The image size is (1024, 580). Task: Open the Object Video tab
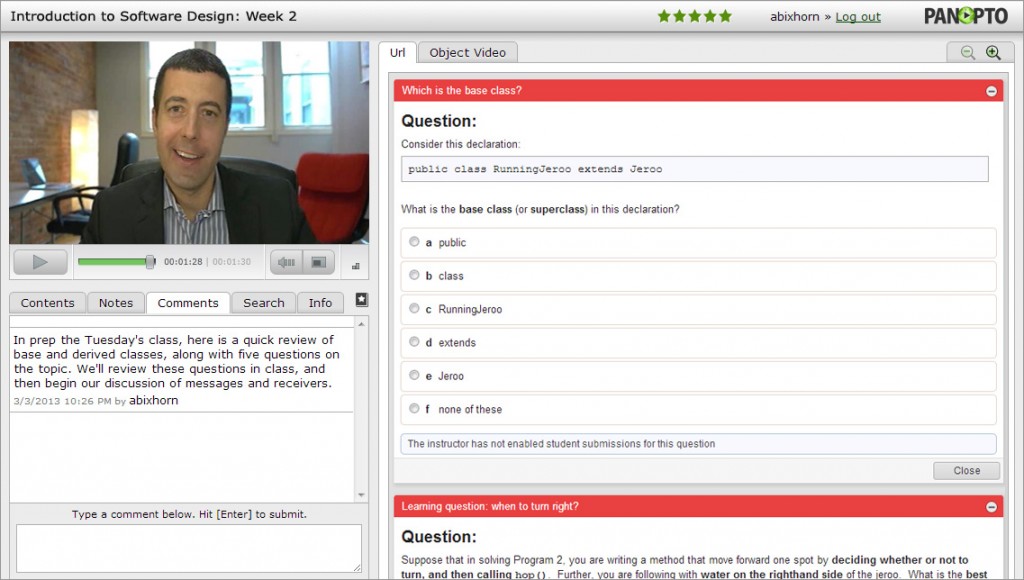point(467,53)
